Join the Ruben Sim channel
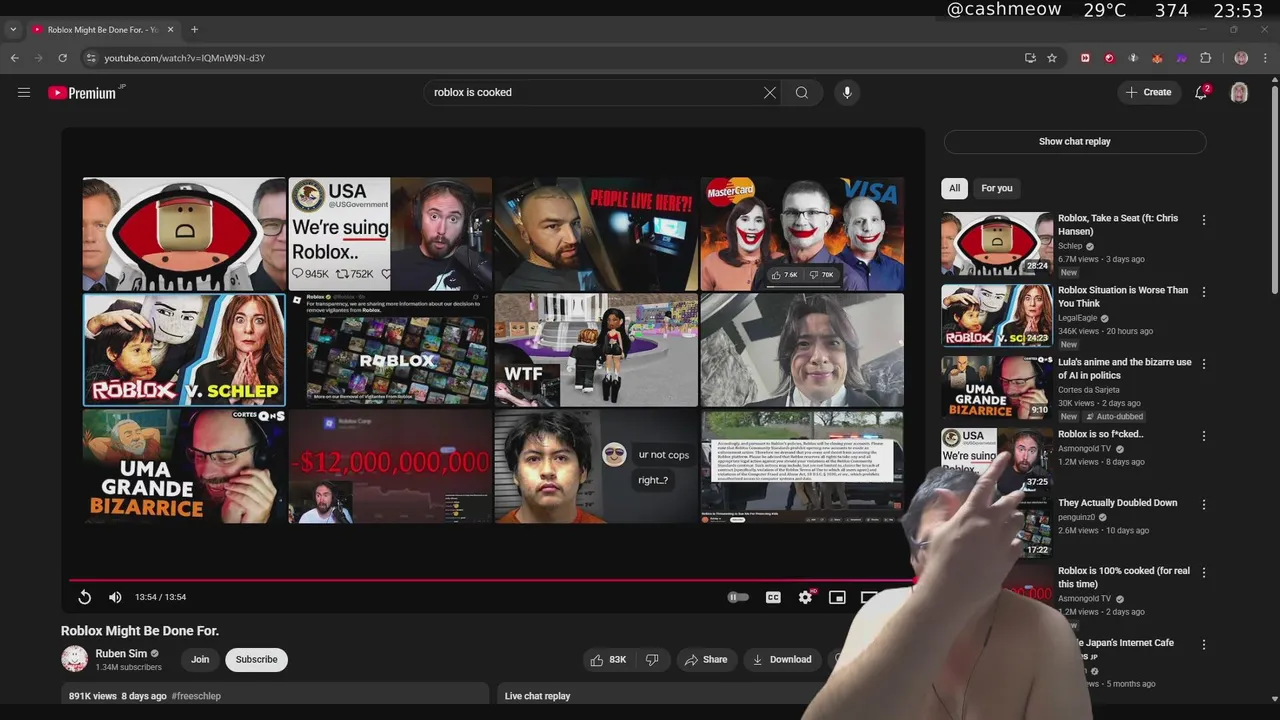The width and height of the screenshot is (1280, 720). click(200, 659)
